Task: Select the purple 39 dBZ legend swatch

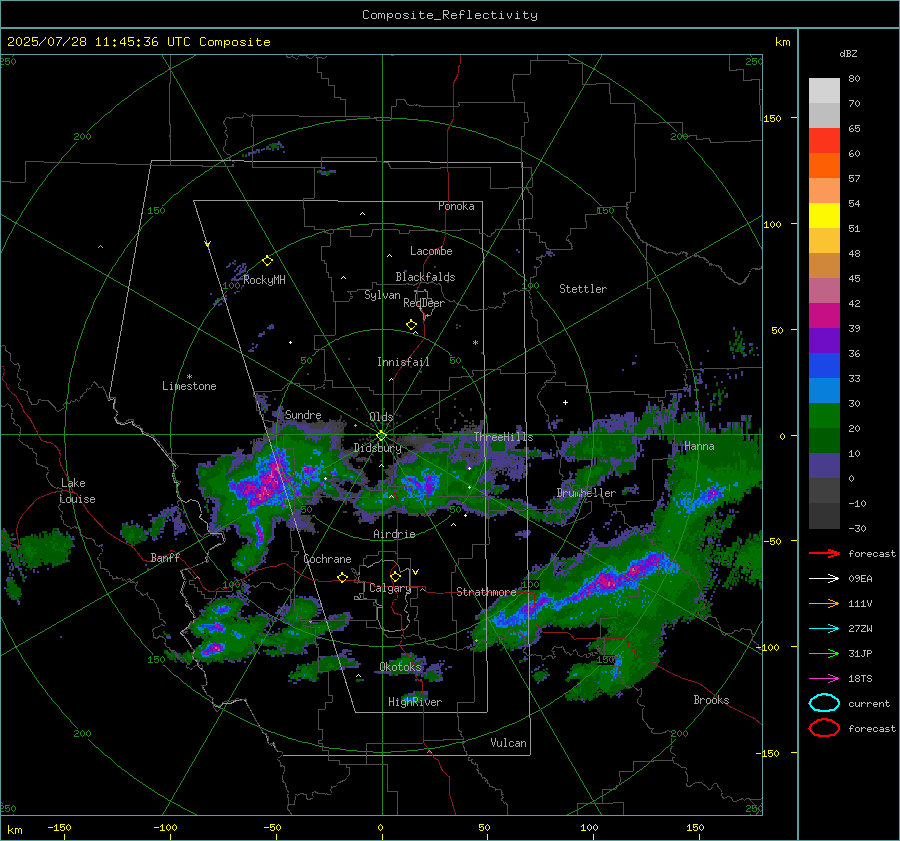Action: coord(824,340)
